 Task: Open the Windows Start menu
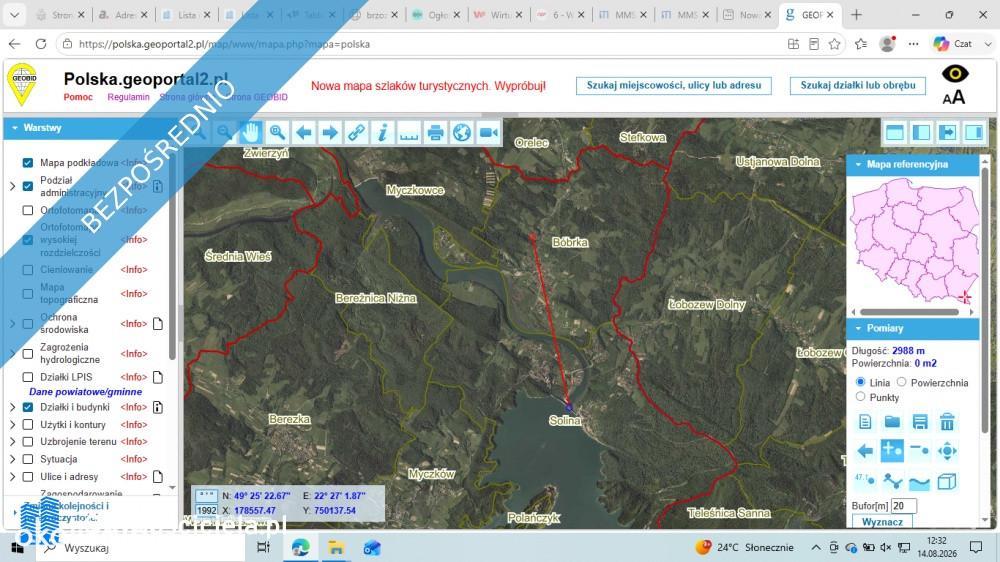[17, 547]
